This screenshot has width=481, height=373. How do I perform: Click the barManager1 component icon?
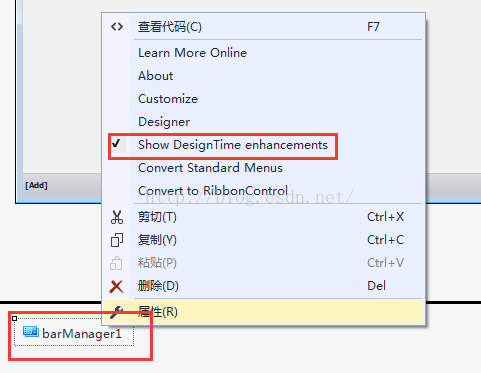point(31,332)
